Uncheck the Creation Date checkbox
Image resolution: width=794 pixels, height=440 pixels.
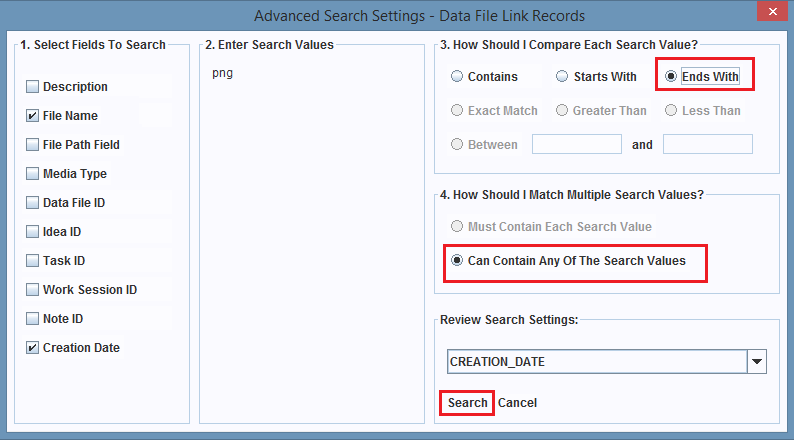[33, 348]
